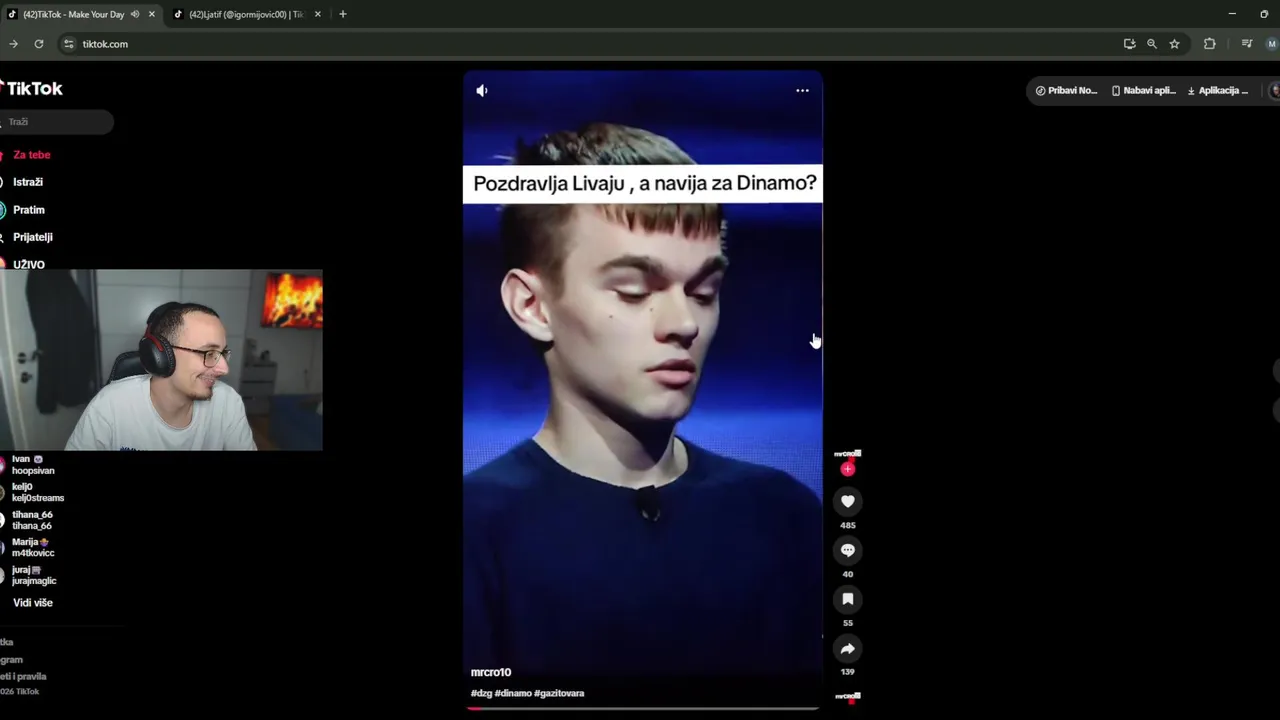Open the video three-dots options menu
The image size is (1280, 720).
(x=802, y=90)
